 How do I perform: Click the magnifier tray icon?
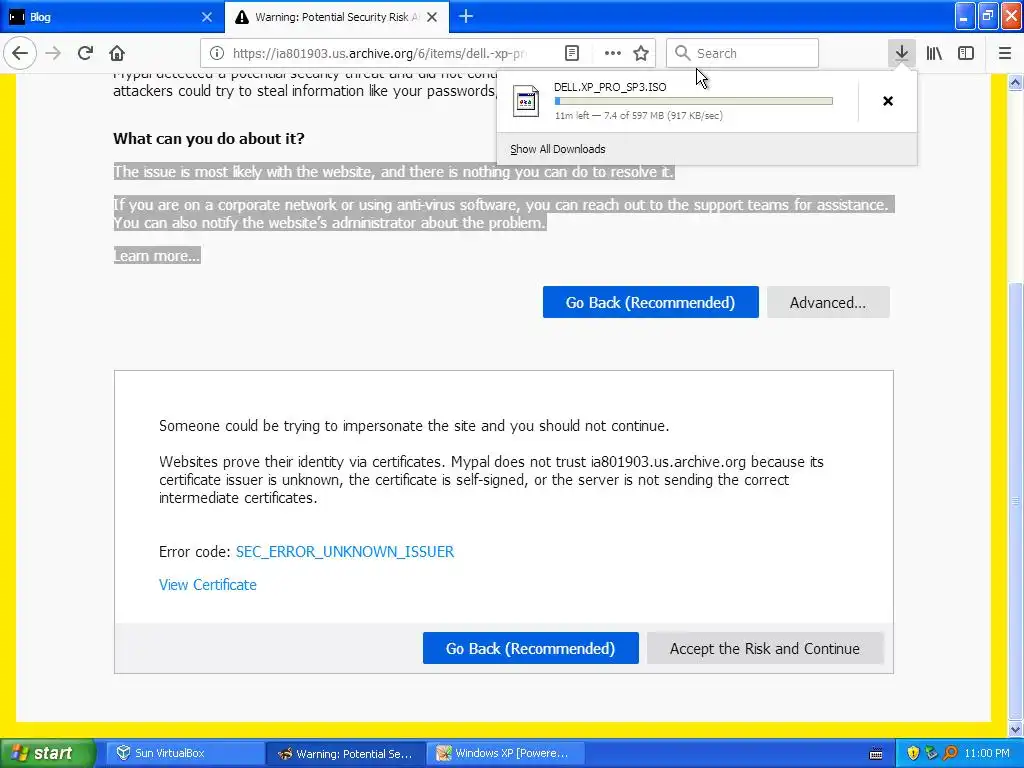950,753
